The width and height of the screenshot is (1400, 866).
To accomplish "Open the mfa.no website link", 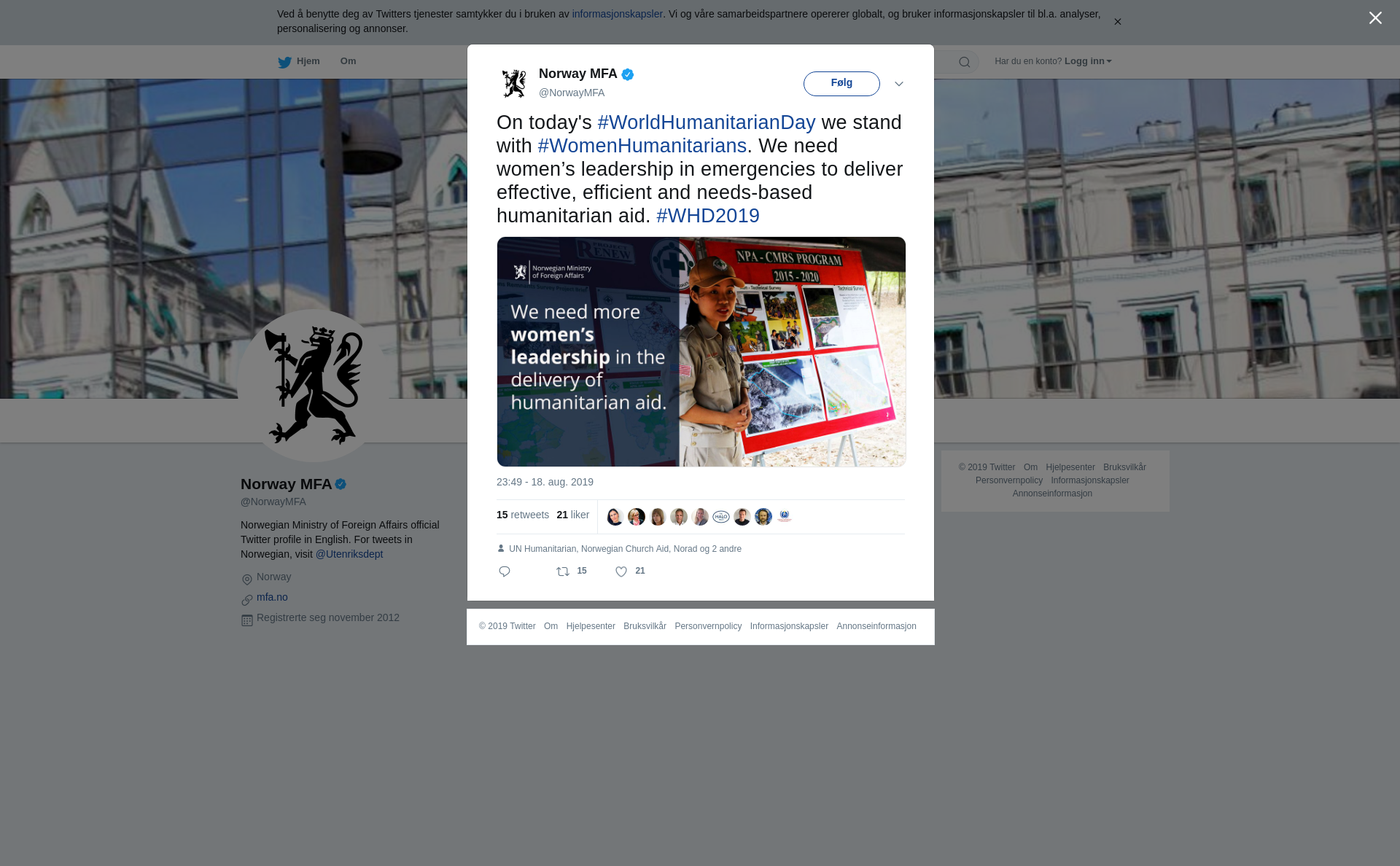I will tap(272, 597).
